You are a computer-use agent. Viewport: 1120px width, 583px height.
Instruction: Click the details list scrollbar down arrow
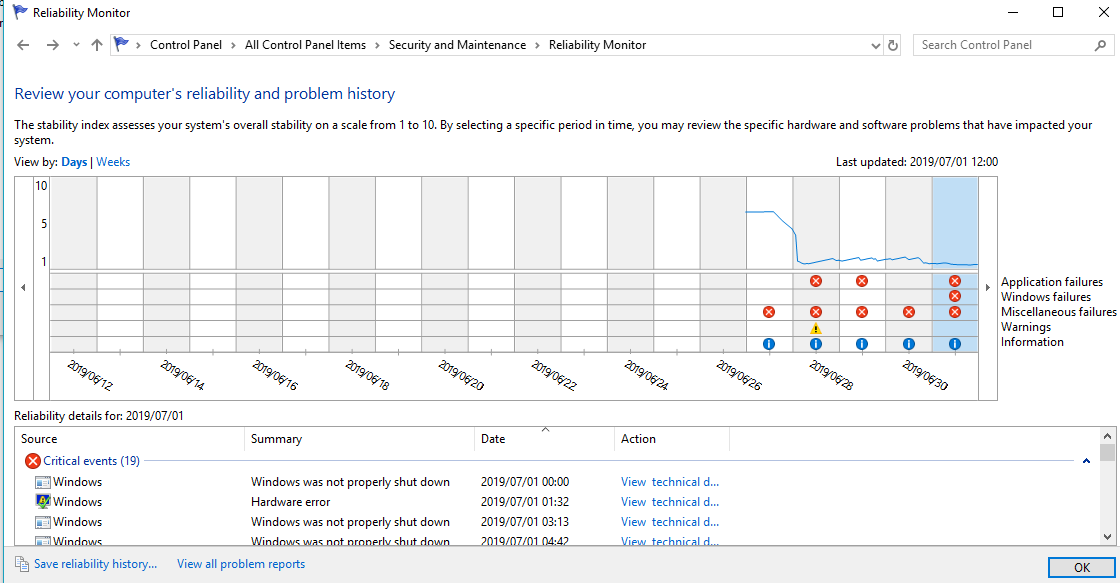pyautogui.click(x=1107, y=537)
